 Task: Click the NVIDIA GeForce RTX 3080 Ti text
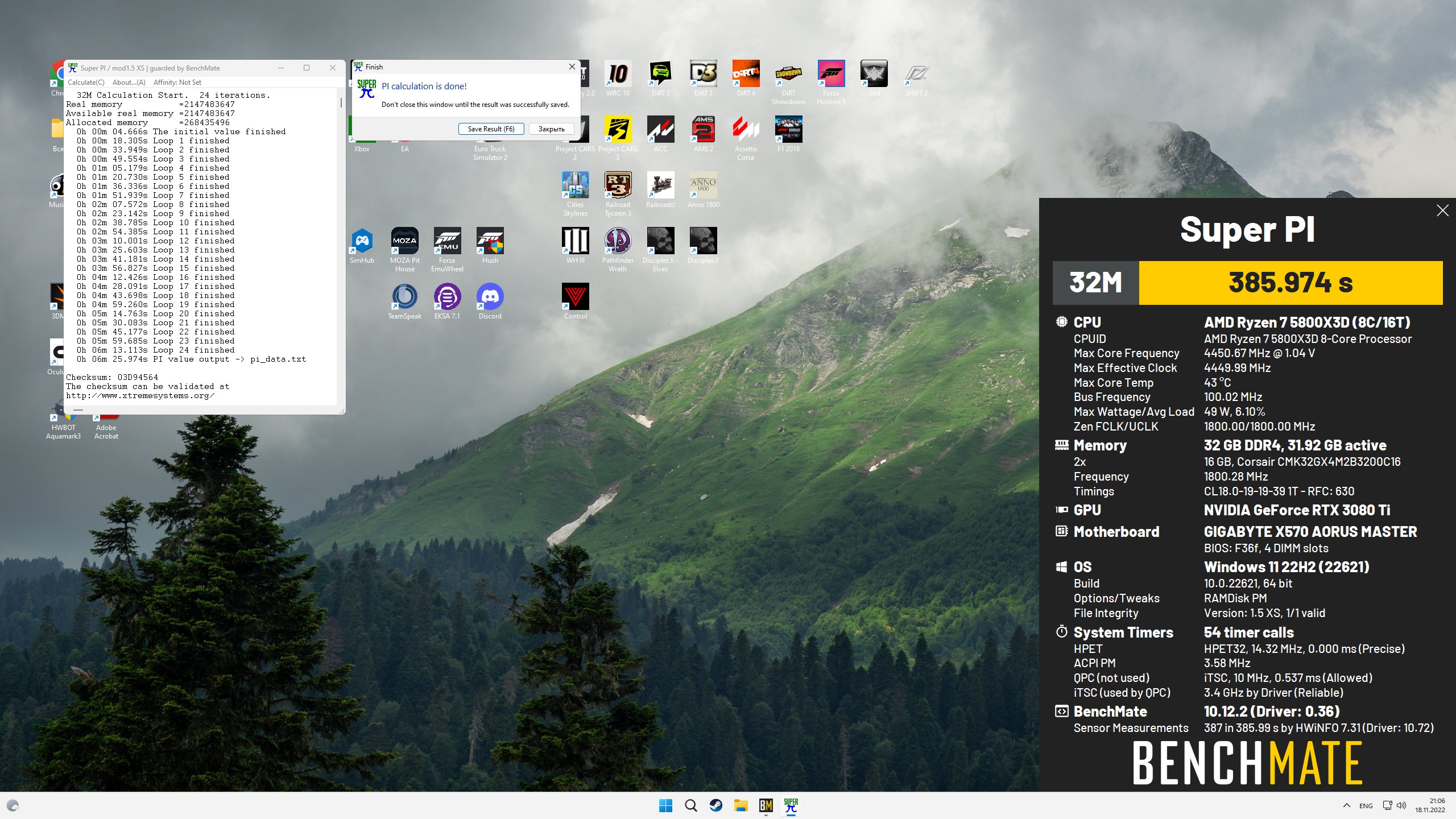pos(1297,510)
